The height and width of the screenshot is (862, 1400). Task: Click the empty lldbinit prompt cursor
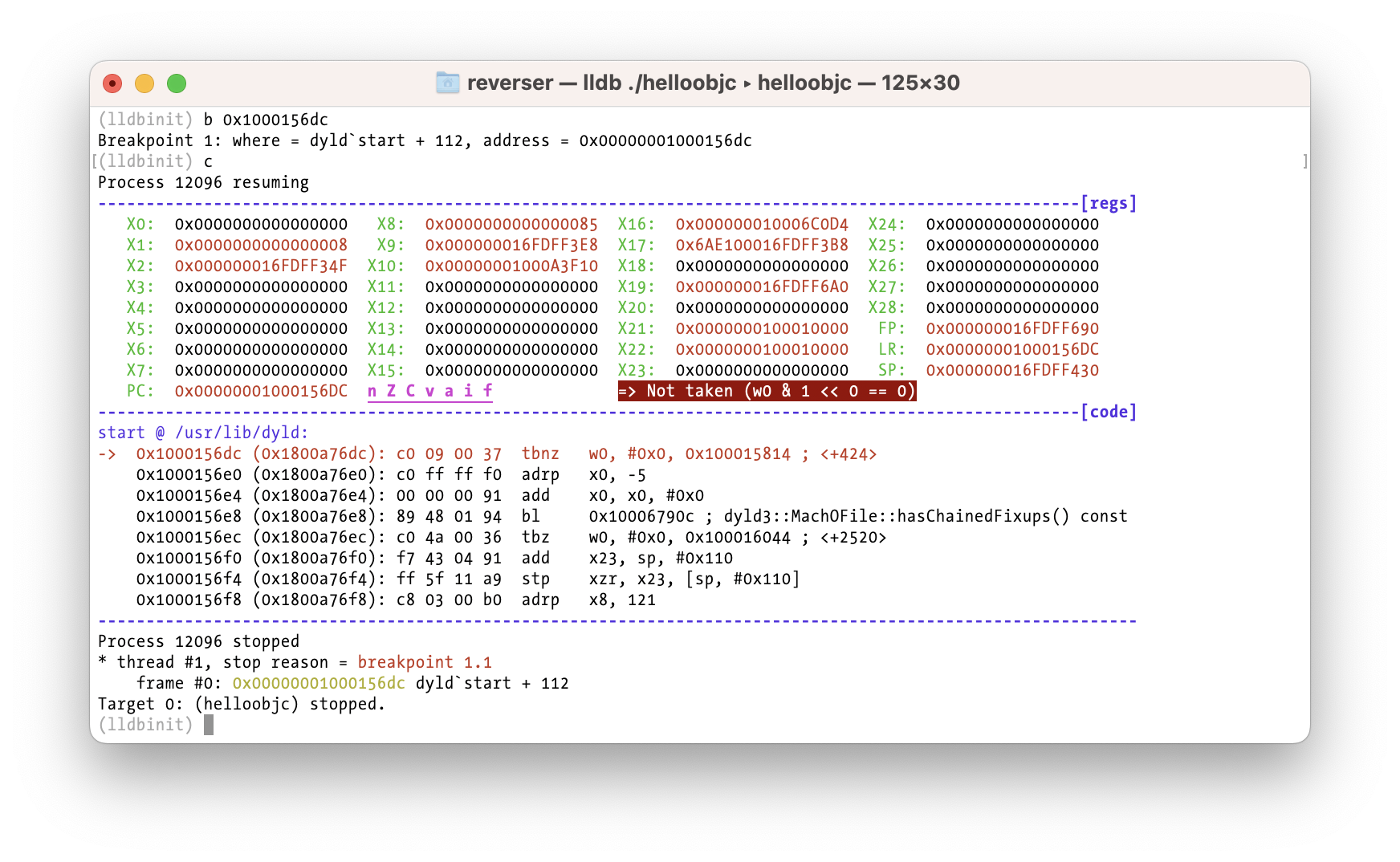pos(209,726)
